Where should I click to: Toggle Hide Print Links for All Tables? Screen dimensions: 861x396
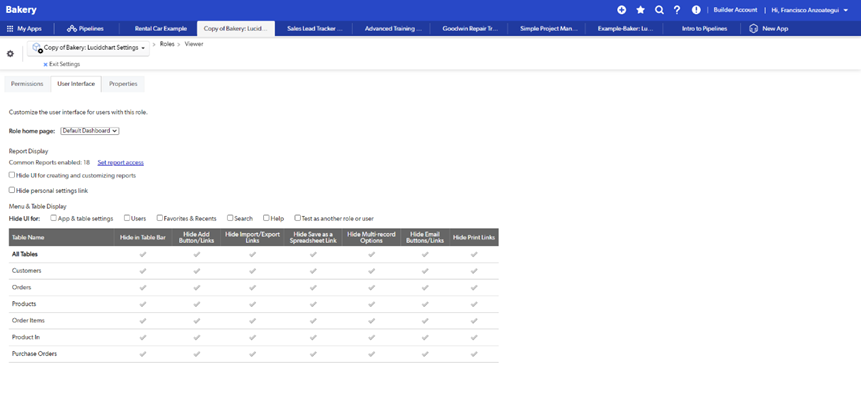tap(474, 254)
